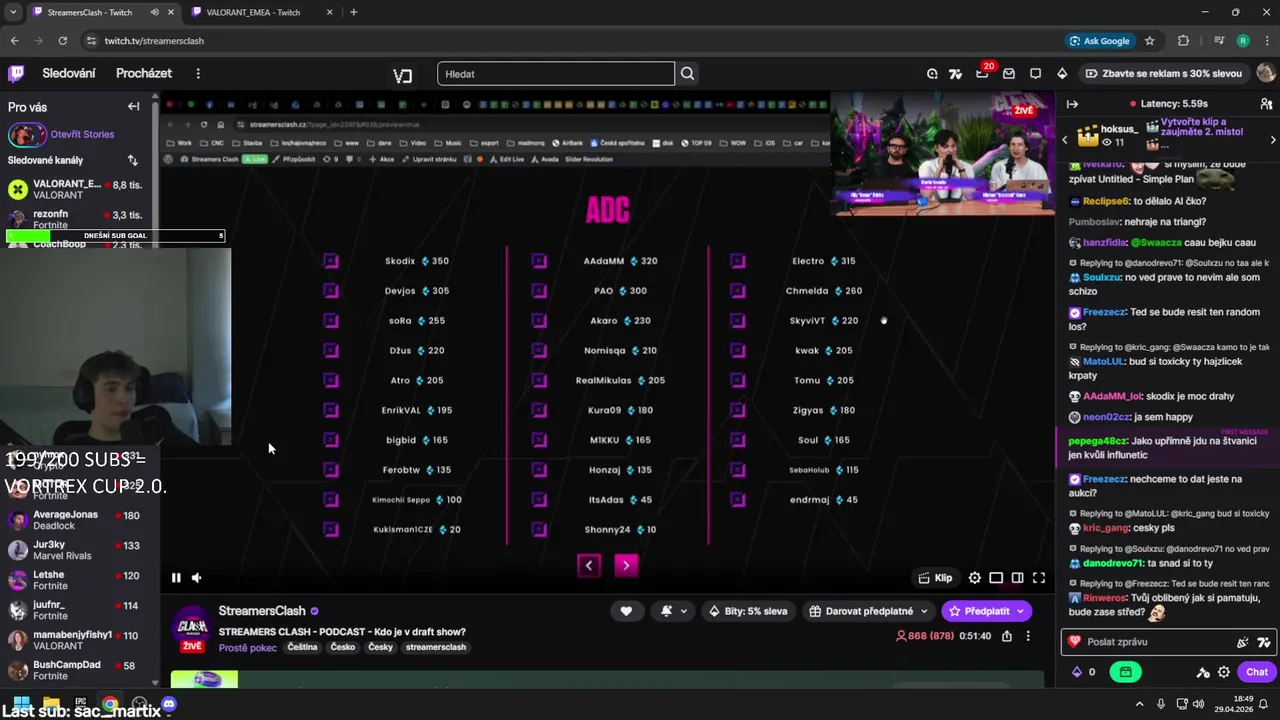The height and width of the screenshot is (720, 1280).
Task: Open notifications inbox showing 20 badge
Action: [982, 73]
